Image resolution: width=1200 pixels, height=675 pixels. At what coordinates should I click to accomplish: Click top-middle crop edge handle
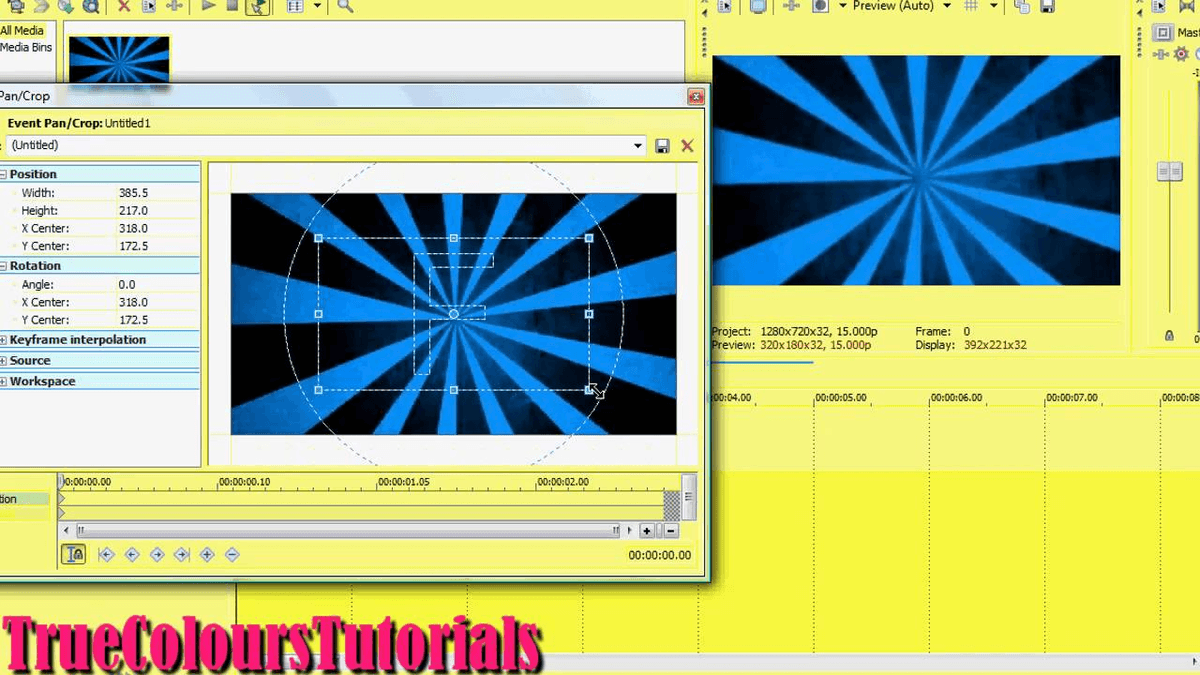pos(454,238)
